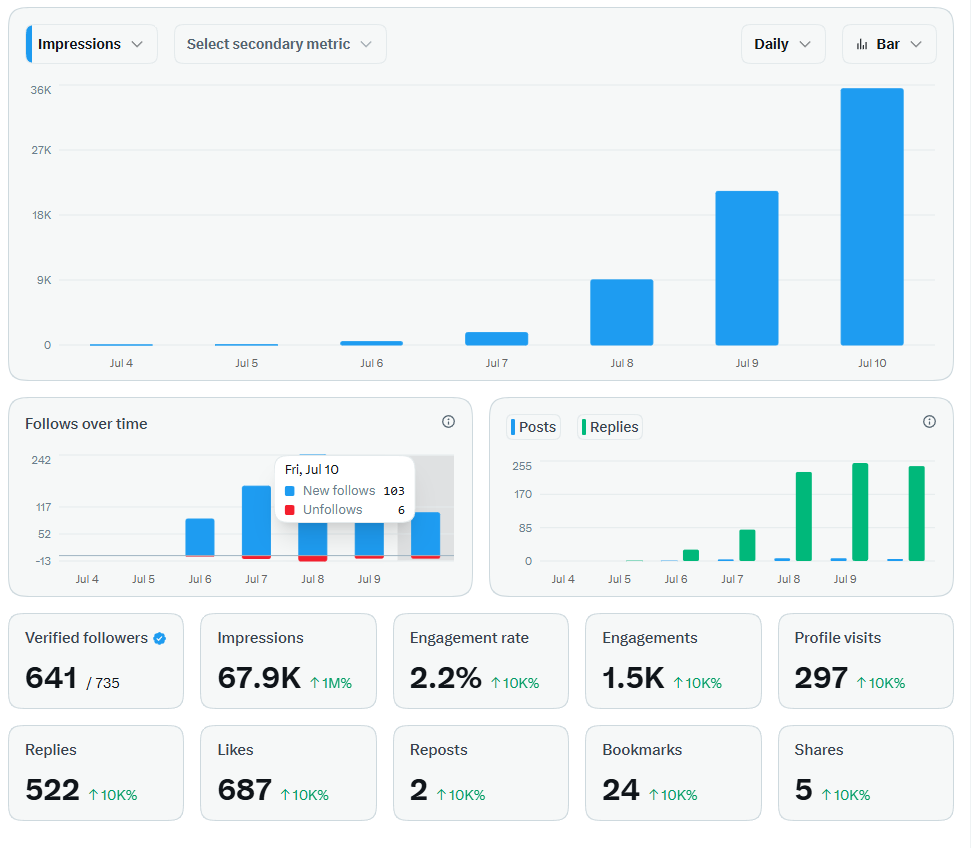
Task: Click the 10K% increase indicator on Likes
Action: tap(304, 795)
